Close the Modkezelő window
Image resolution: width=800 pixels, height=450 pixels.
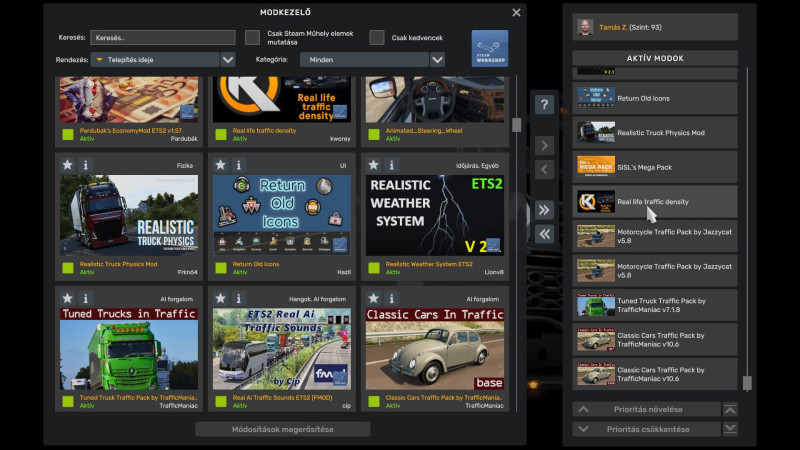coord(516,12)
